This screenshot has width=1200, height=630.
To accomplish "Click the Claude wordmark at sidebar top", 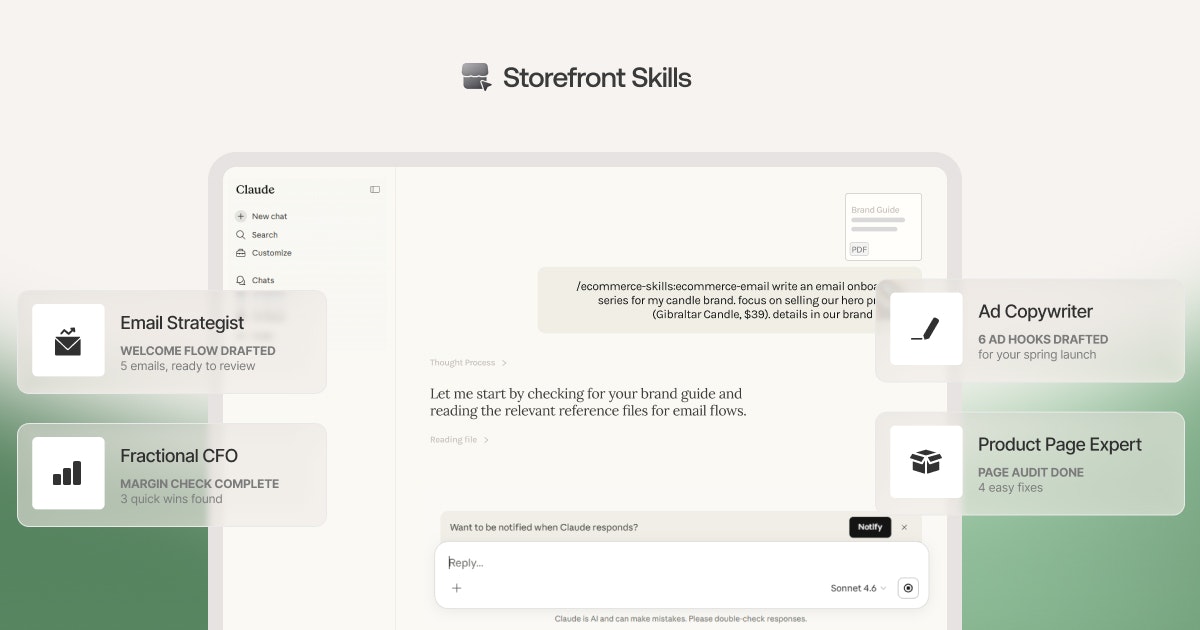I will click(255, 189).
